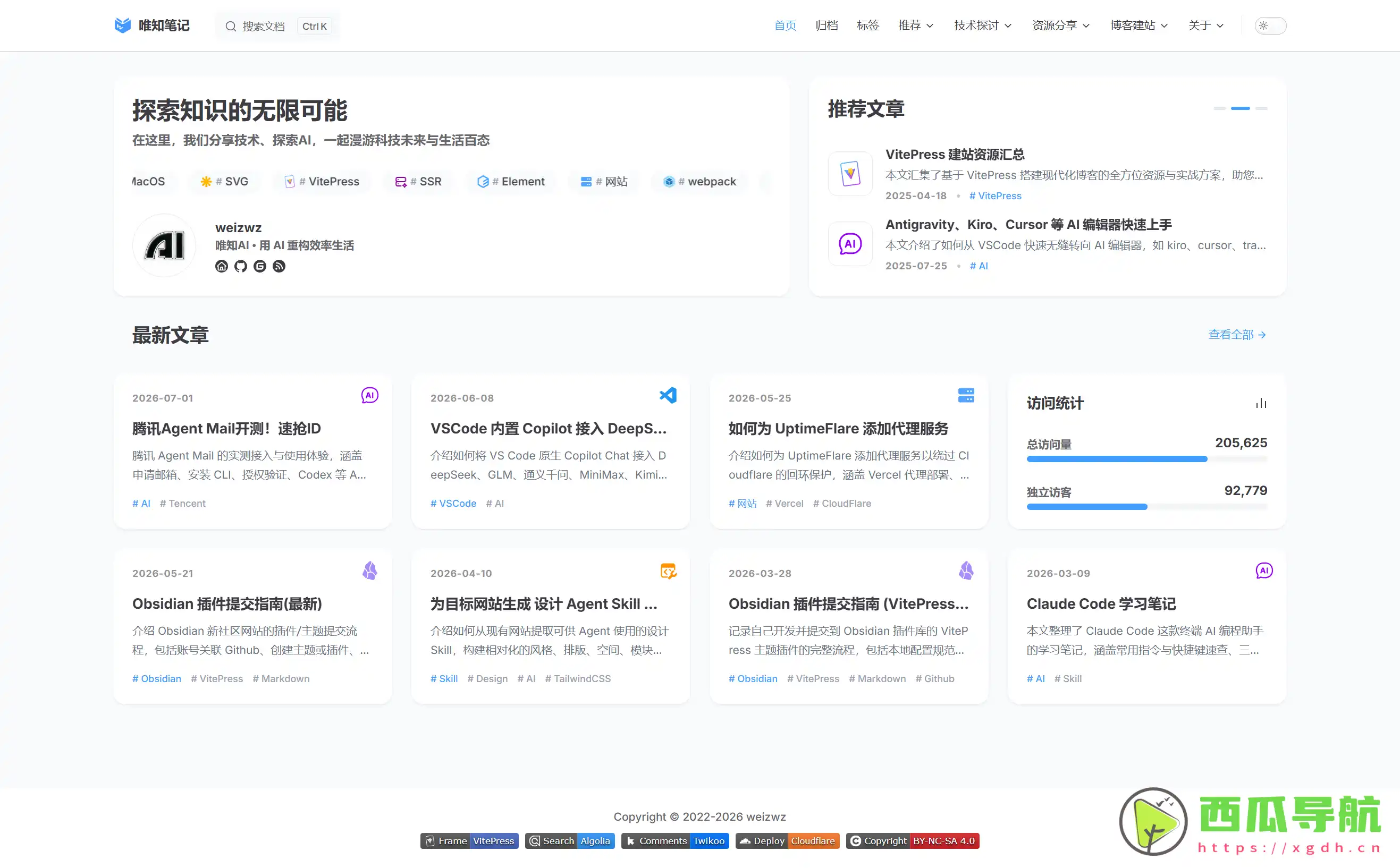The image size is (1400, 868).
Task: Select the # webpack tag chip
Action: pyautogui.click(x=699, y=181)
